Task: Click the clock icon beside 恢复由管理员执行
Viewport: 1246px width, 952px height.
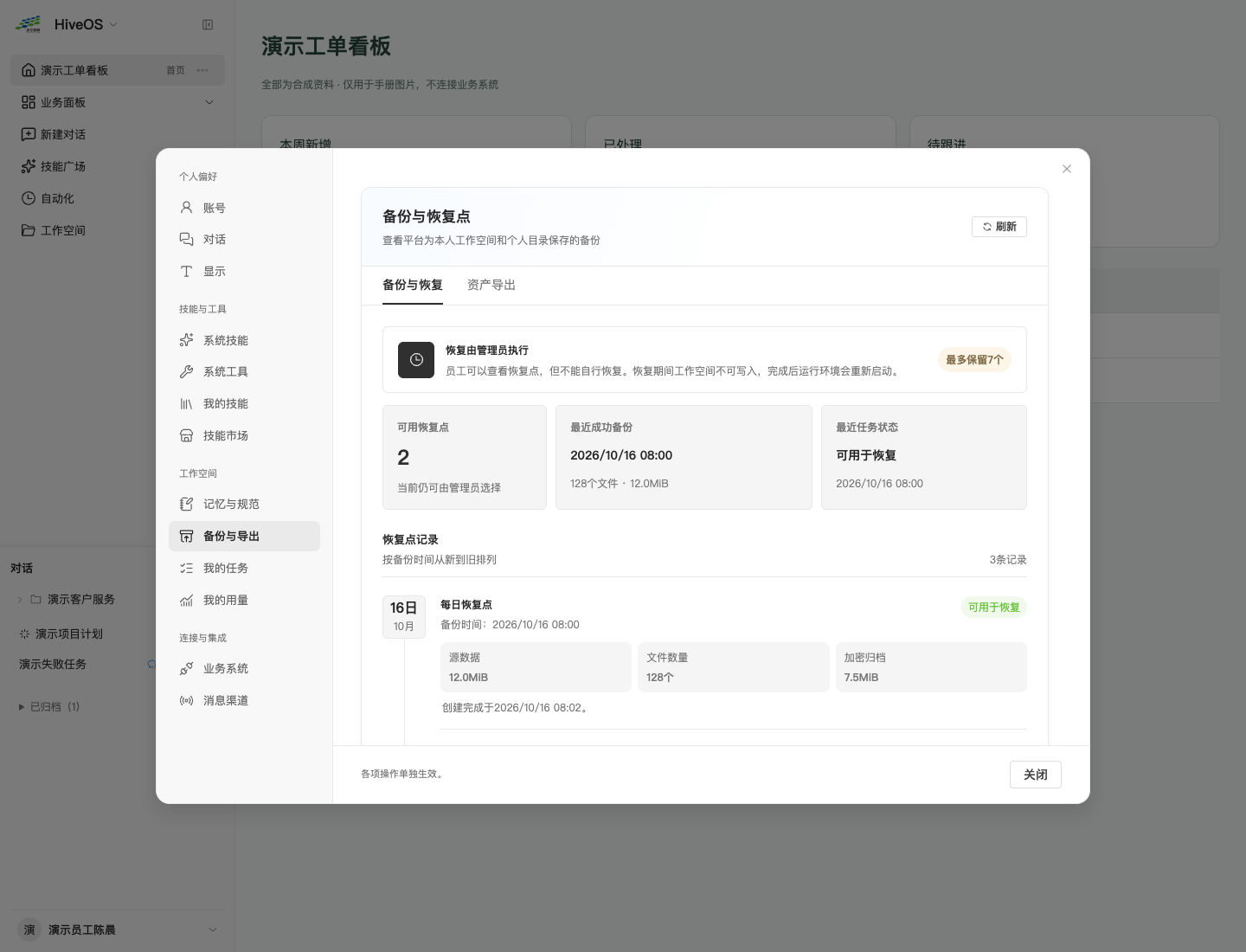Action: click(x=416, y=360)
